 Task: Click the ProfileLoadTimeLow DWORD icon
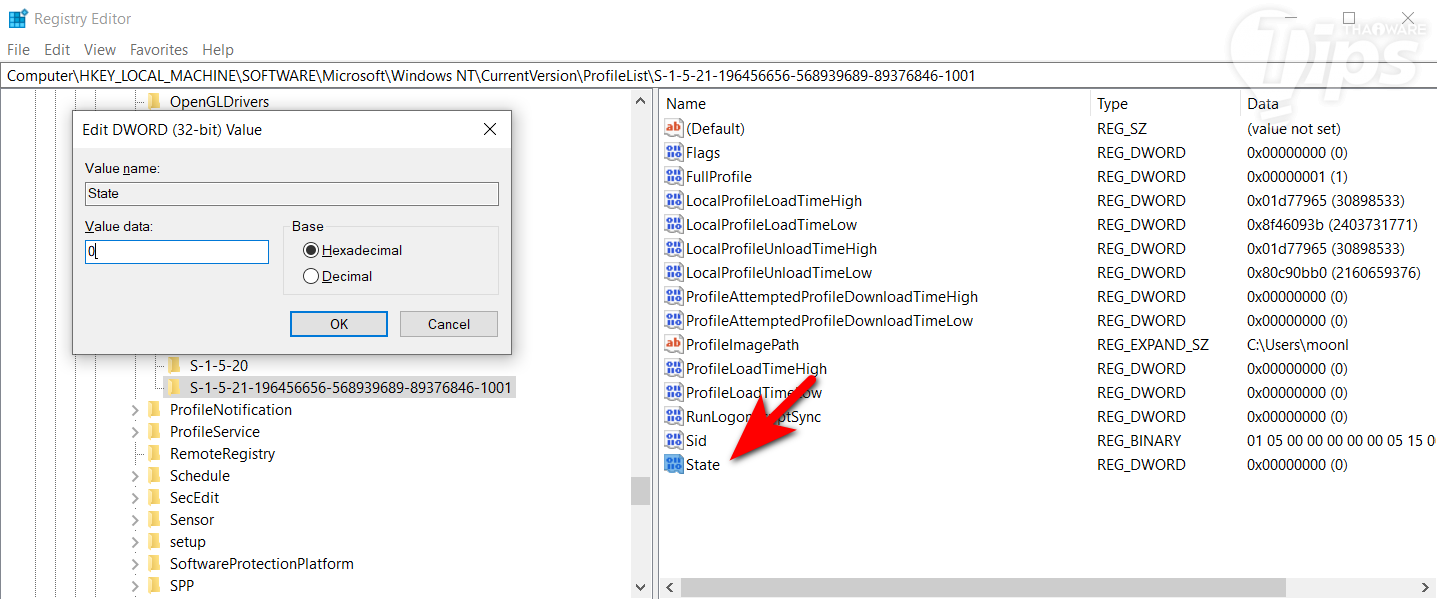[x=674, y=392]
